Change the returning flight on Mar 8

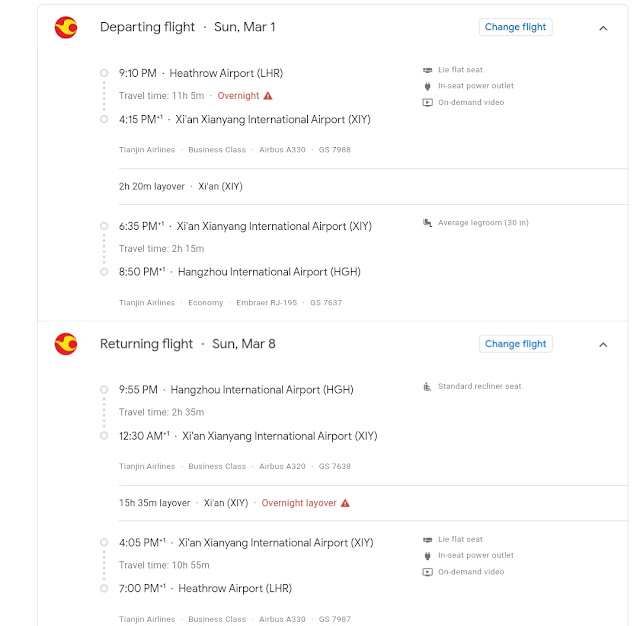pyautogui.click(x=516, y=344)
